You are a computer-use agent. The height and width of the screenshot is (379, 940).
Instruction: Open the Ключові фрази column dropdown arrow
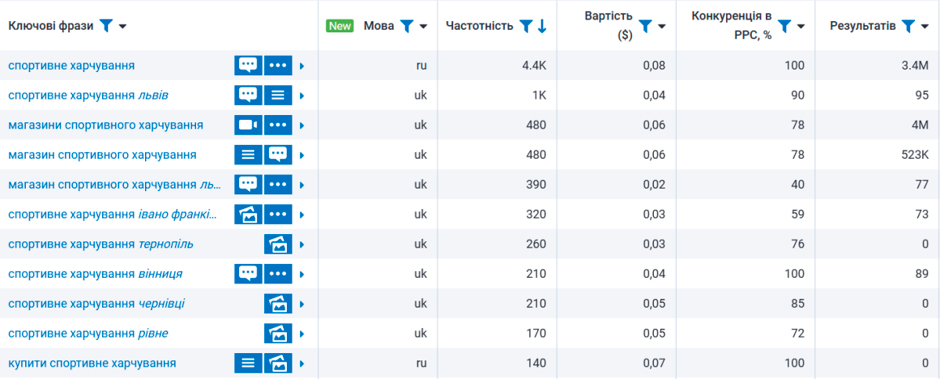point(122,26)
